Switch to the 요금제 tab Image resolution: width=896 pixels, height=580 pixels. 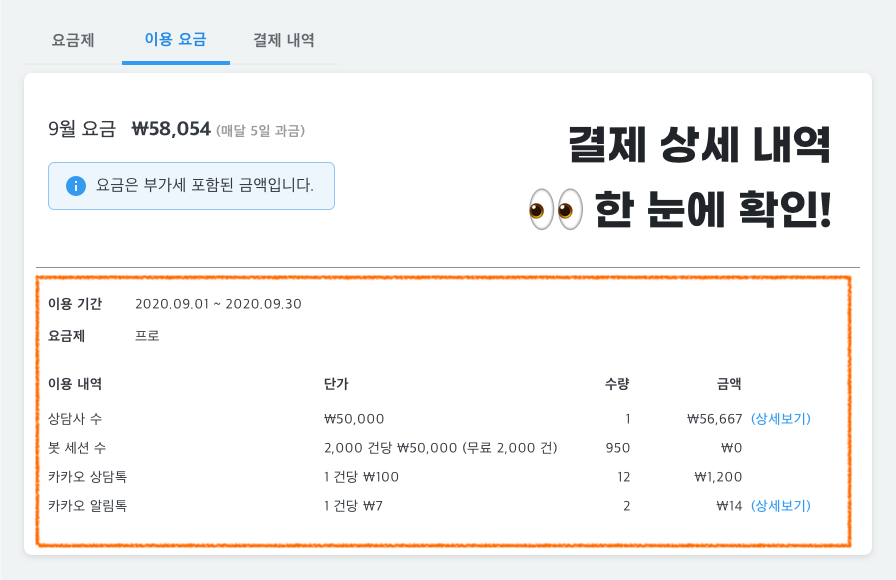pyautogui.click(x=73, y=40)
